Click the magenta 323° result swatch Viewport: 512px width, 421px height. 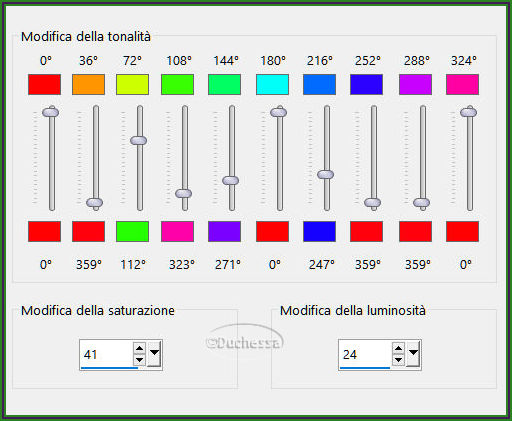[177, 231]
